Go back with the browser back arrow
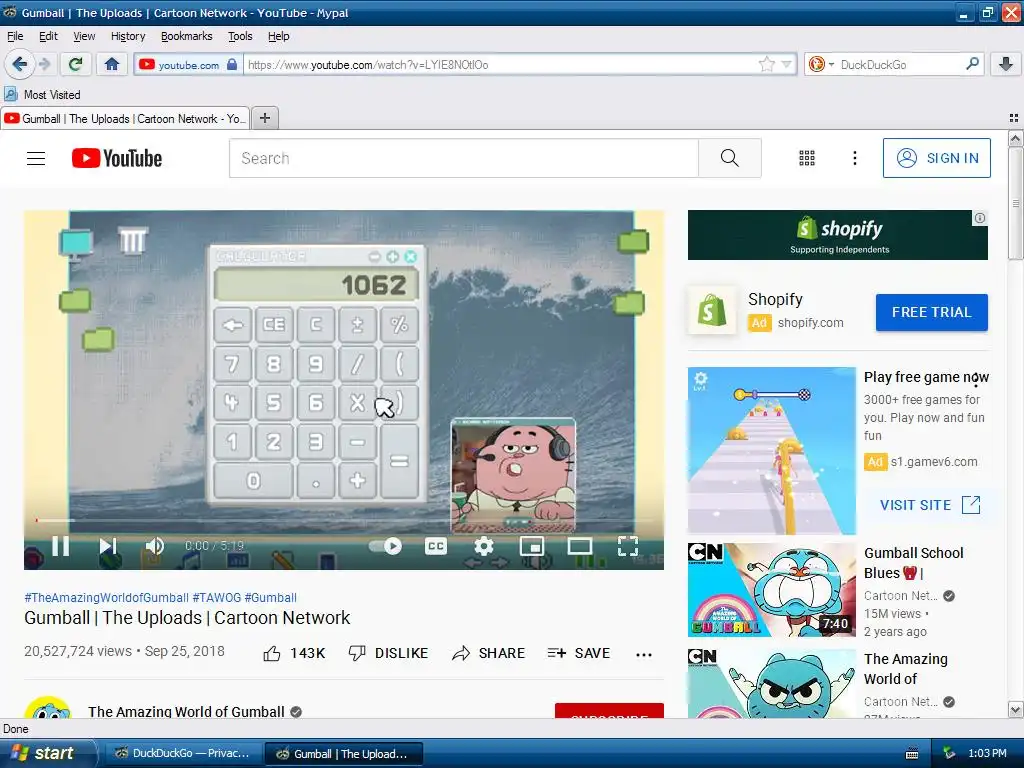Viewport: 1024px width, 768px height. [20, 64]
